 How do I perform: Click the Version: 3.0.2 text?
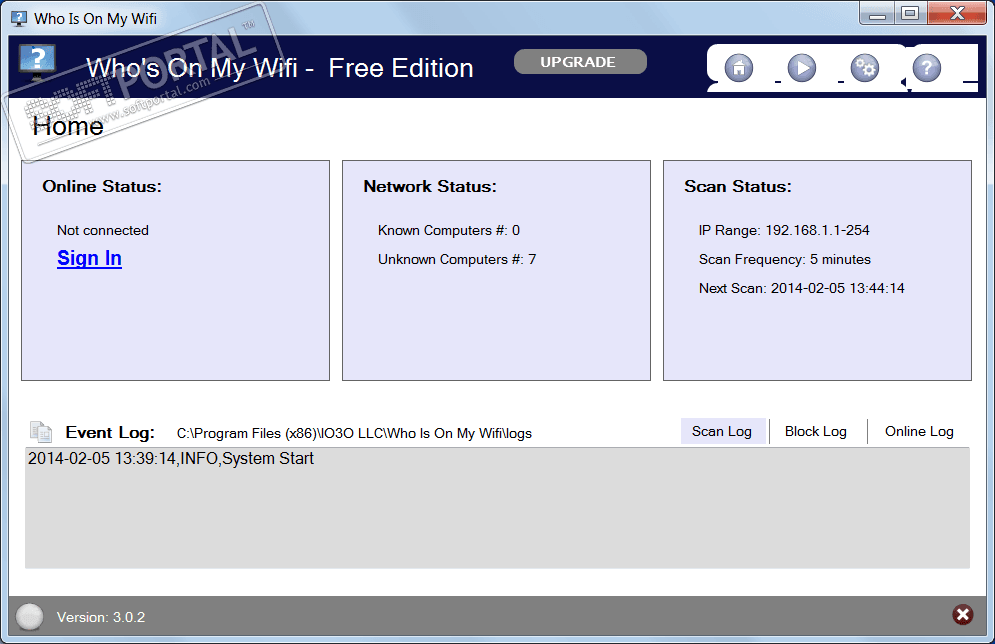click(x=101, y=617)
